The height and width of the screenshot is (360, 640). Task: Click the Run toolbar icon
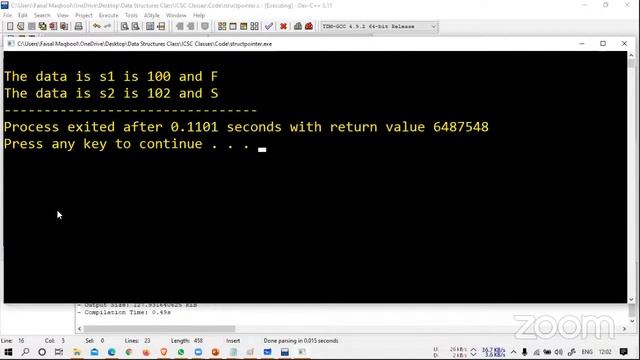233,26
